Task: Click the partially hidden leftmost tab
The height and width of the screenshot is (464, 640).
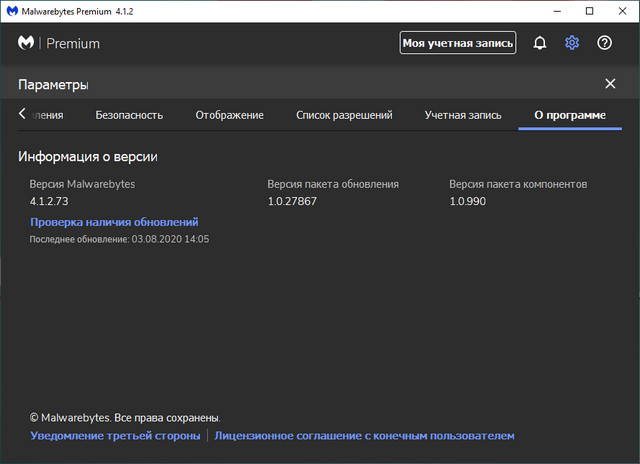Action: pyautogui.click(x=47, y=115)
